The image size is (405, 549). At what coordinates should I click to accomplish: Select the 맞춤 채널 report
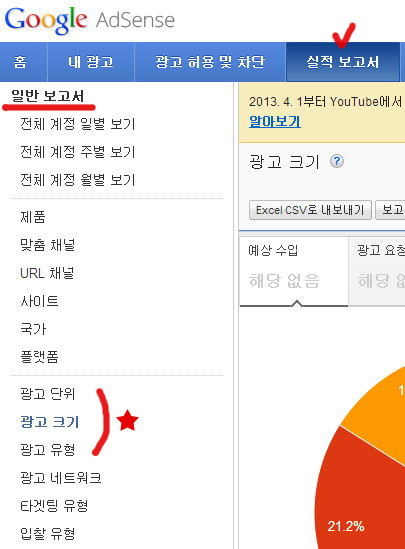pyautogui.click(x=48, y=245)
